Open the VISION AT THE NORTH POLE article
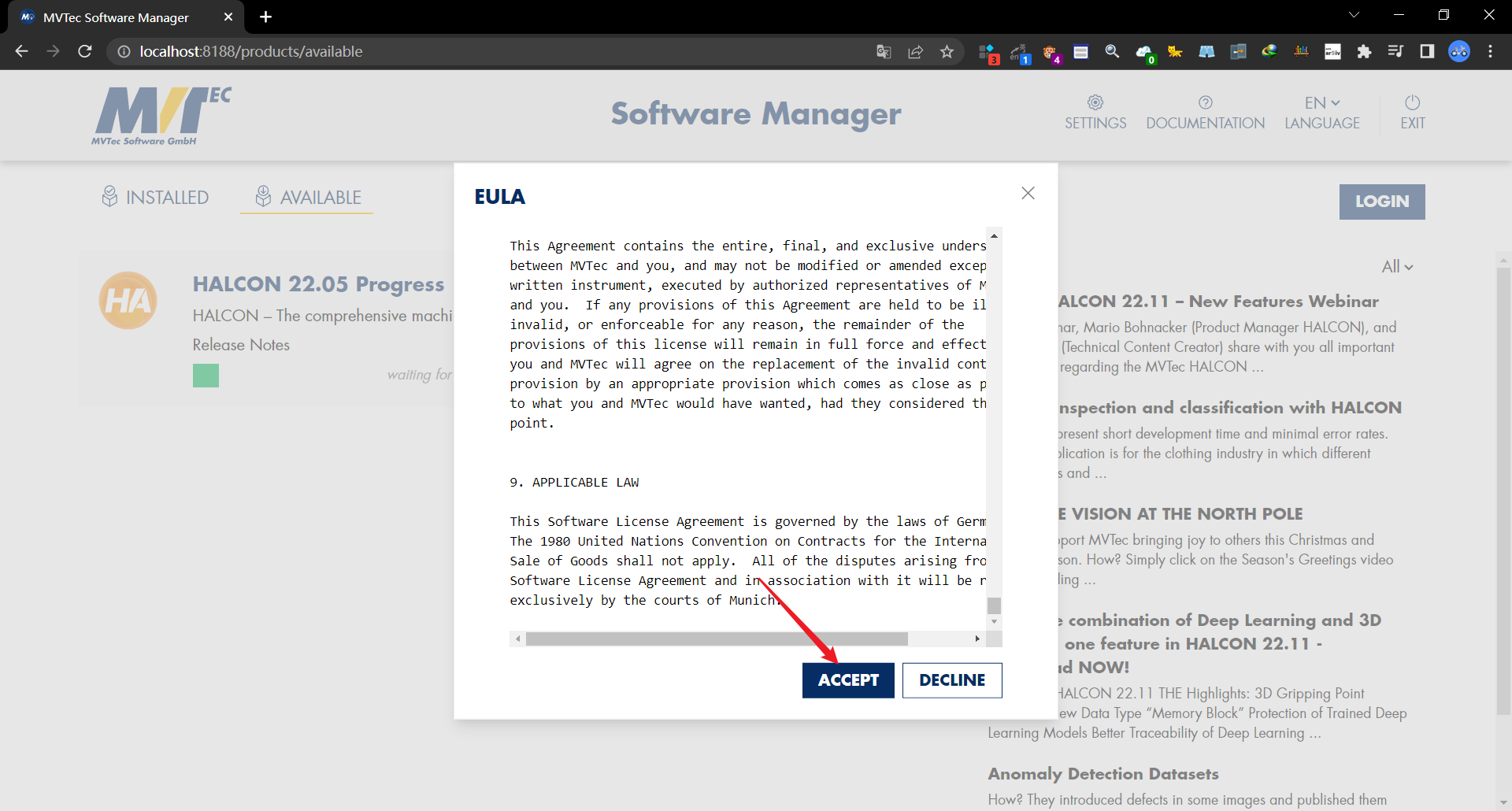The height and width of the screenshot is (811, 1512). tap(1180, 514)
